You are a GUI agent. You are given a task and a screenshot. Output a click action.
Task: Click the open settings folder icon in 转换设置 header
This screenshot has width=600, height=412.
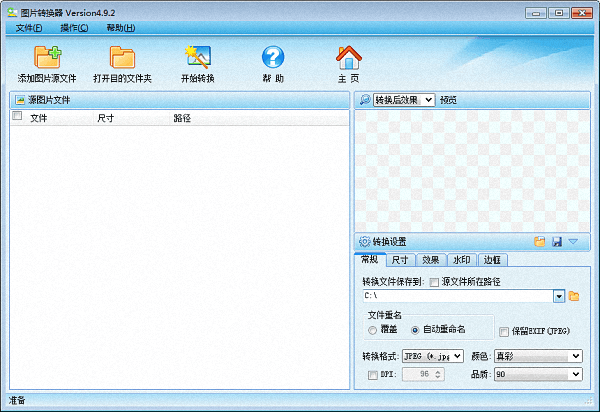tap(540, 241)
